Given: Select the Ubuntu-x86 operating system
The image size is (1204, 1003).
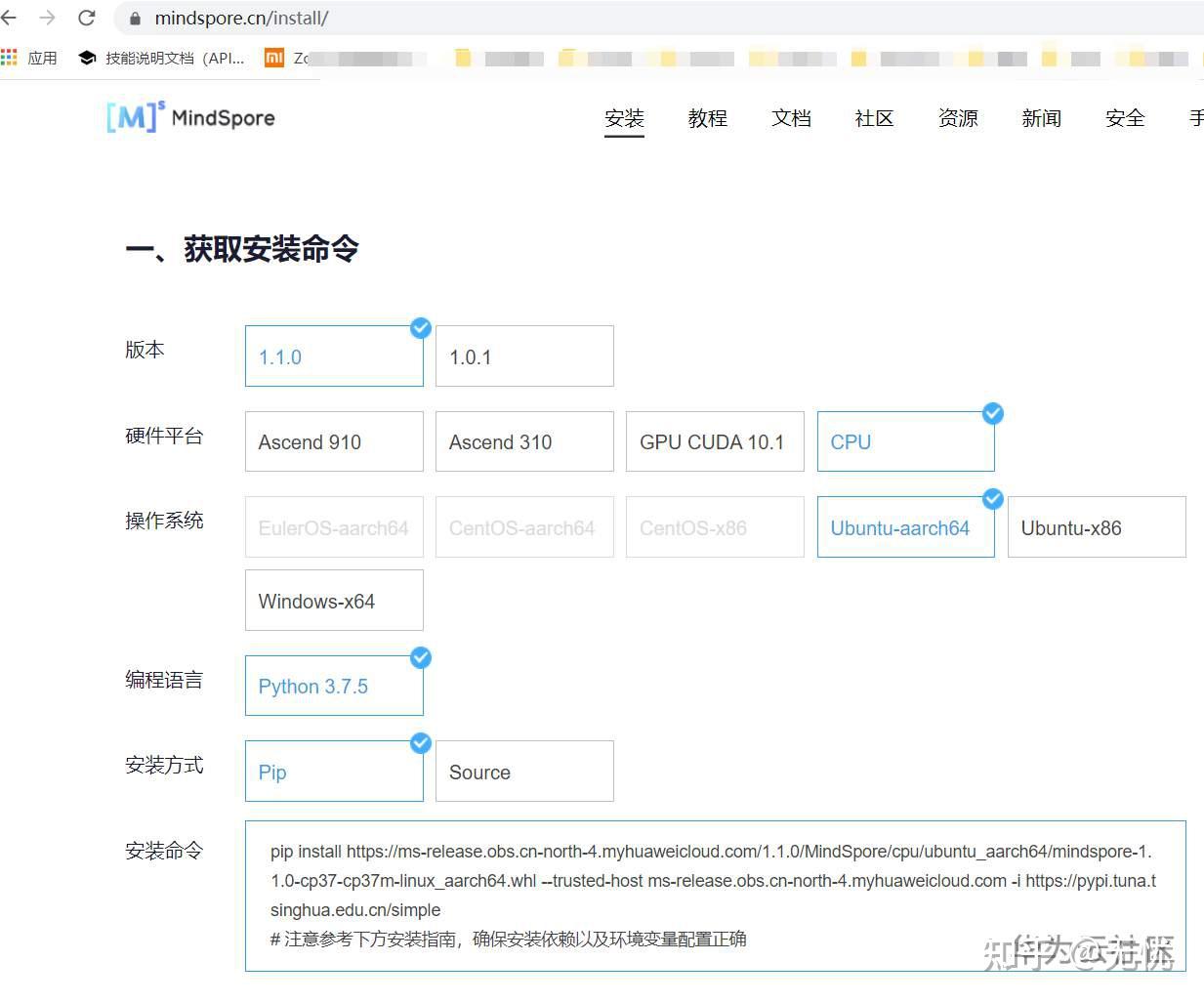Looking at the screenshot, I should [1095, 526].
